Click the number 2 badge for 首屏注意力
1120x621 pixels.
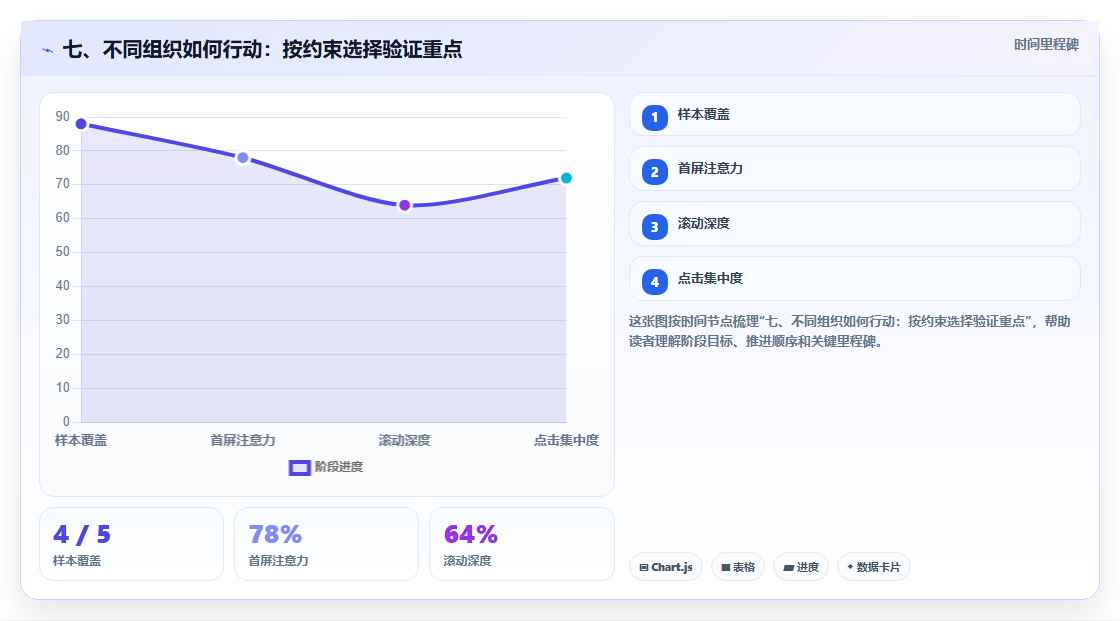point(654,172)
